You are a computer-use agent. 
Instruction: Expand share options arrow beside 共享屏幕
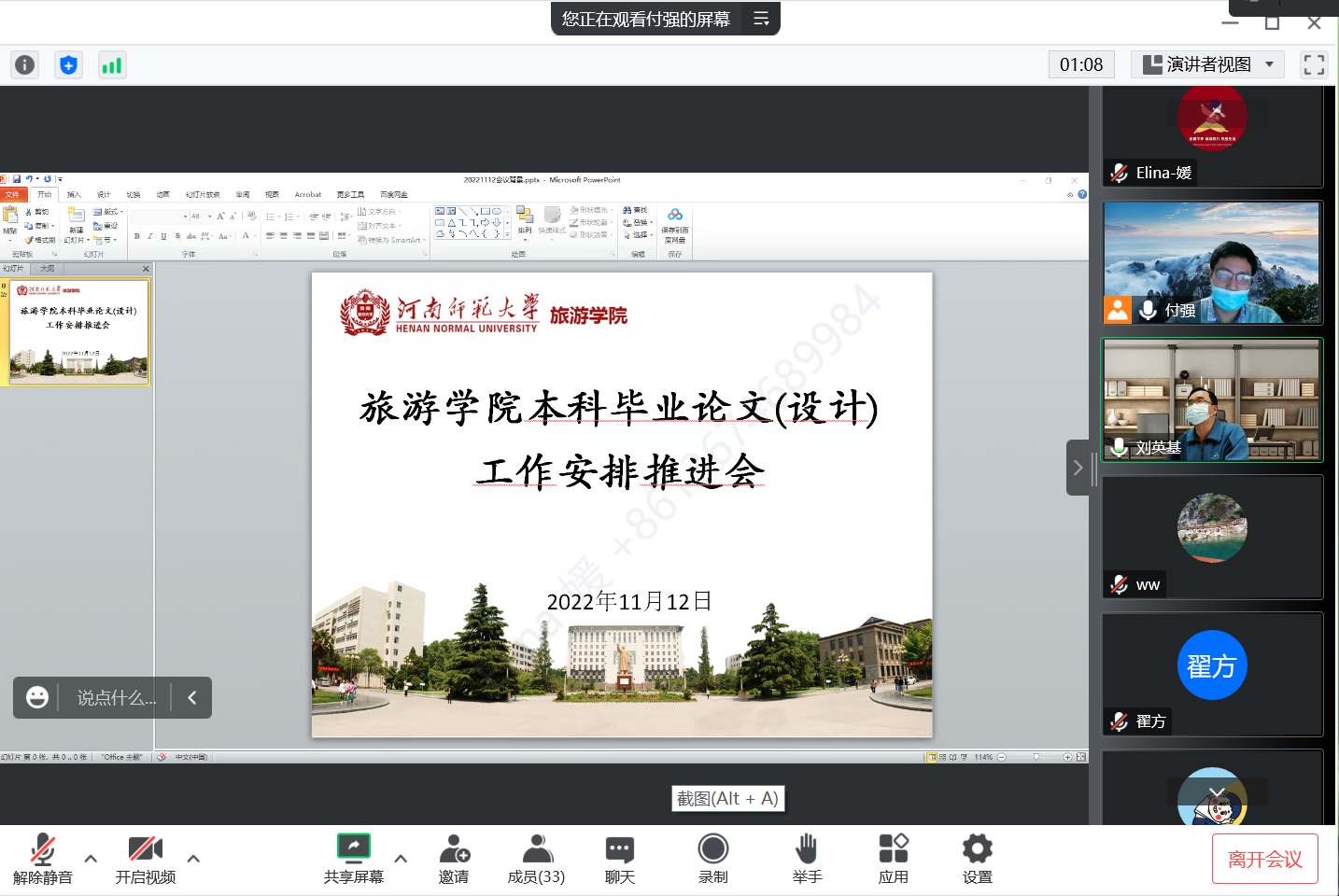coord(401,858)
